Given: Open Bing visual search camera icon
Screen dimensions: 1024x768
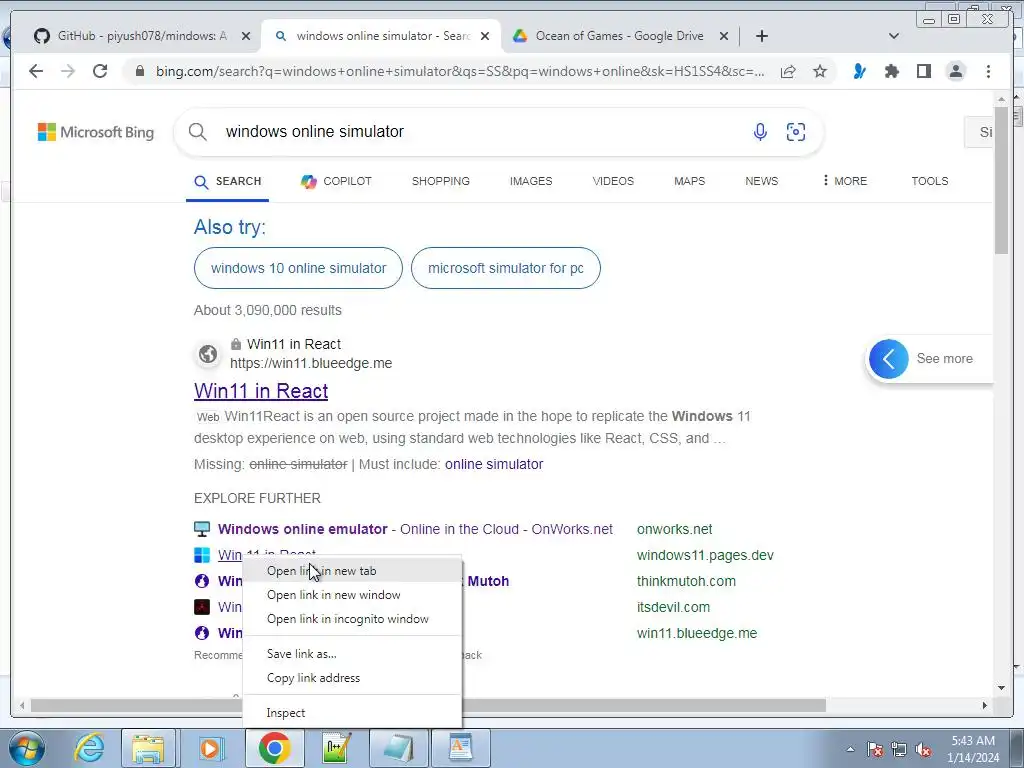Looking at the screenshot, I should tap(795, 132).
